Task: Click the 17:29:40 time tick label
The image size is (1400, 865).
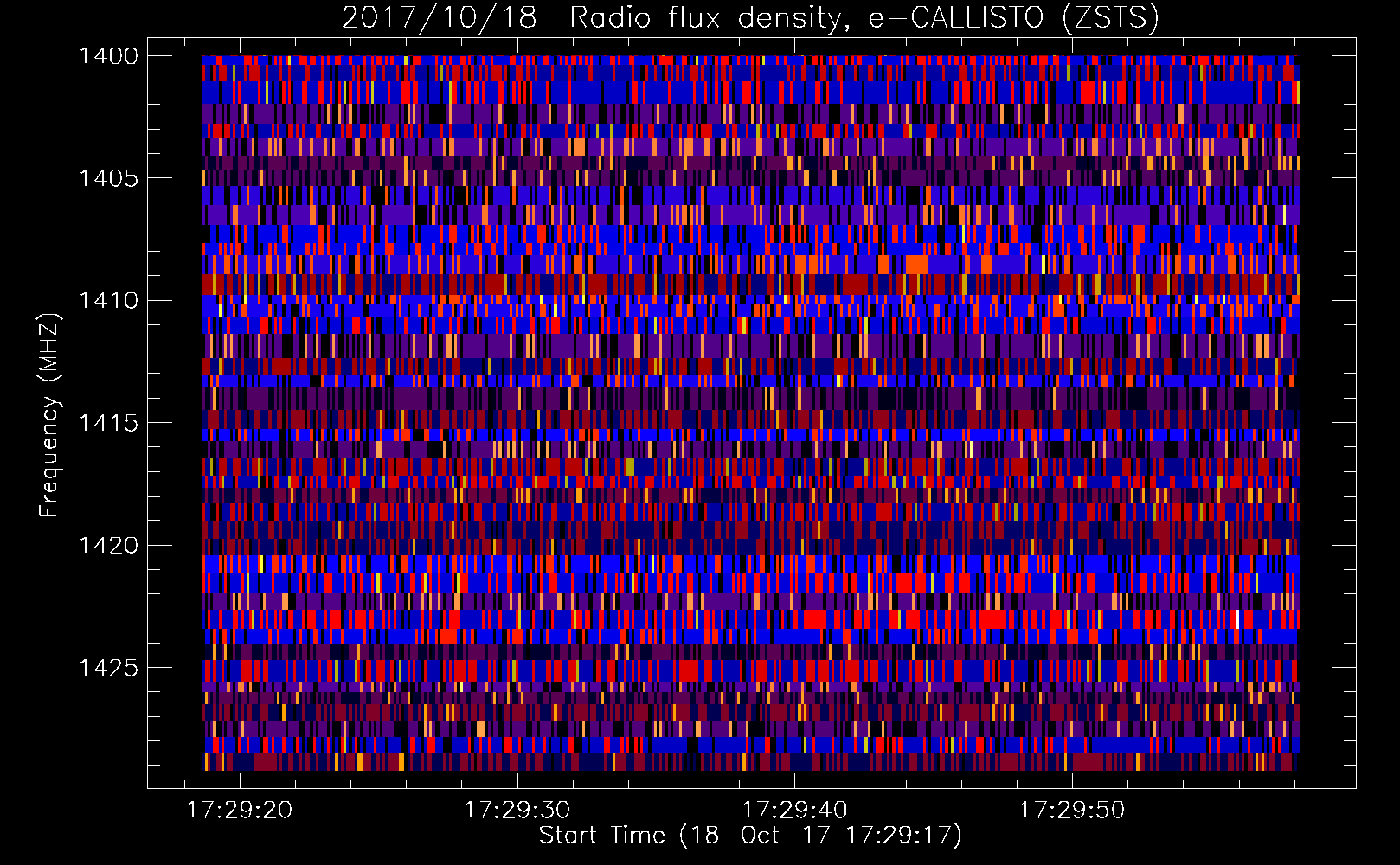Action: 795,811
